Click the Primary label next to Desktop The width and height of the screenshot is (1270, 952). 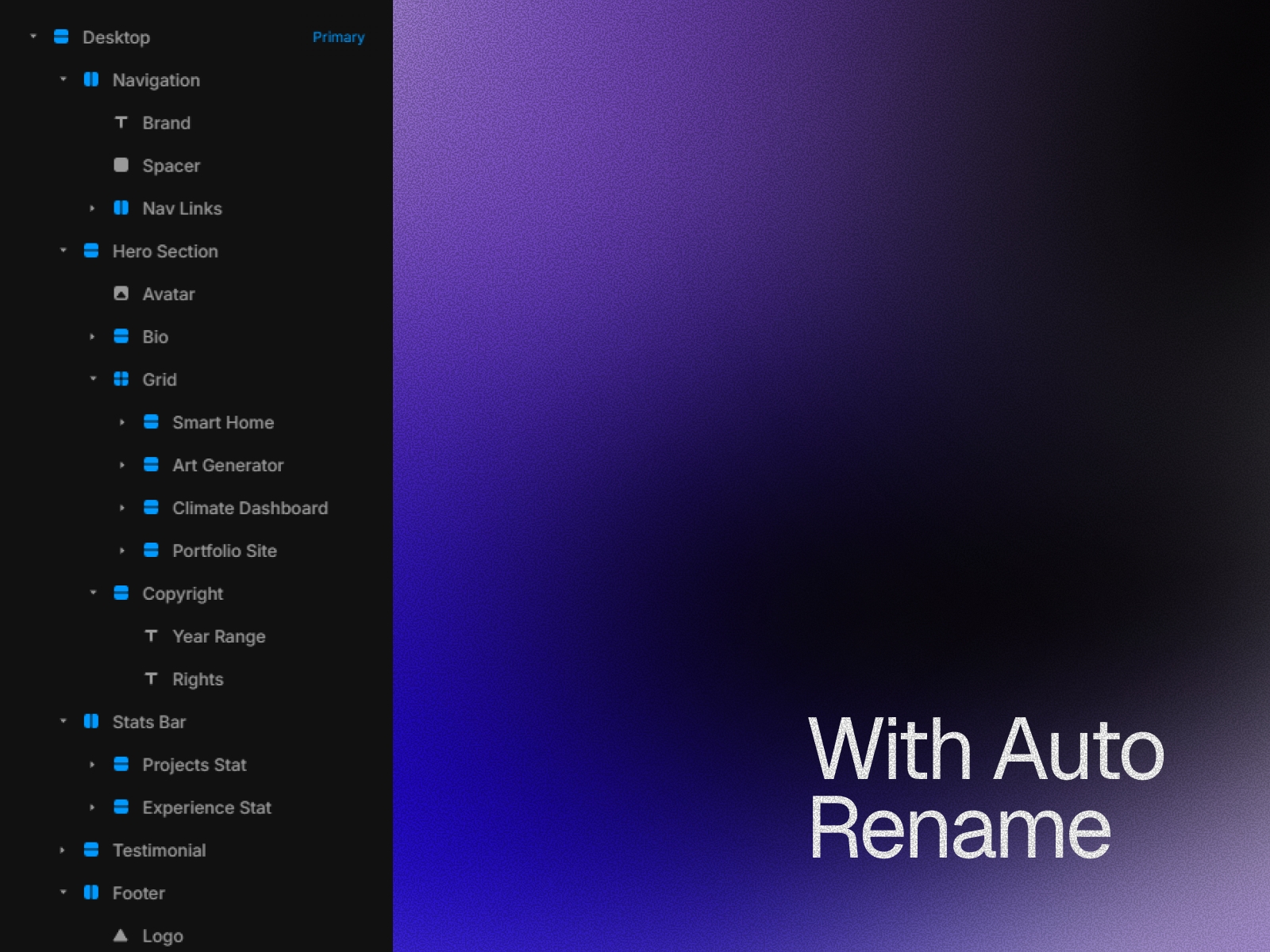(339, 36)
